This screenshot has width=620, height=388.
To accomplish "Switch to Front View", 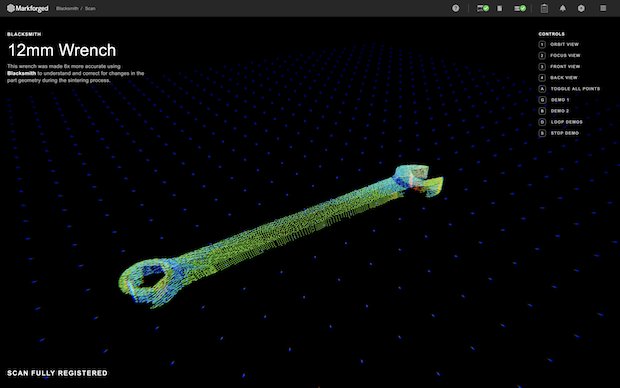I will 560,67.
